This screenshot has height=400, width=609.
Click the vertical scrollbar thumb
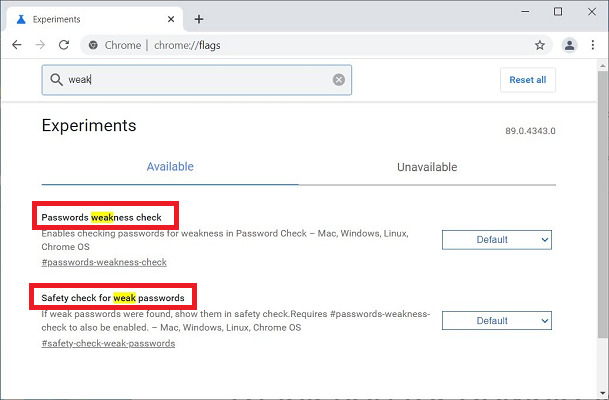(602, 202)
